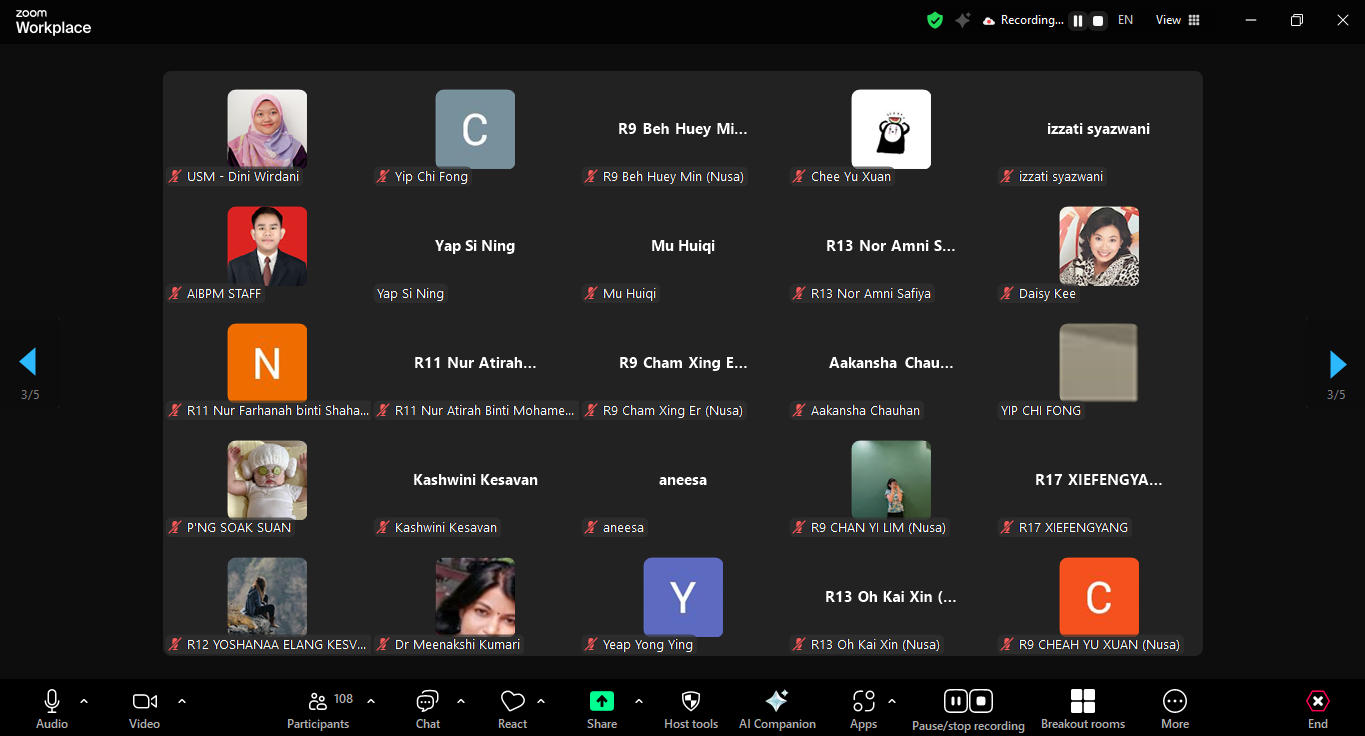
Task: Click the R9 Beh Huey Min tile
Action: pos(683,129)
